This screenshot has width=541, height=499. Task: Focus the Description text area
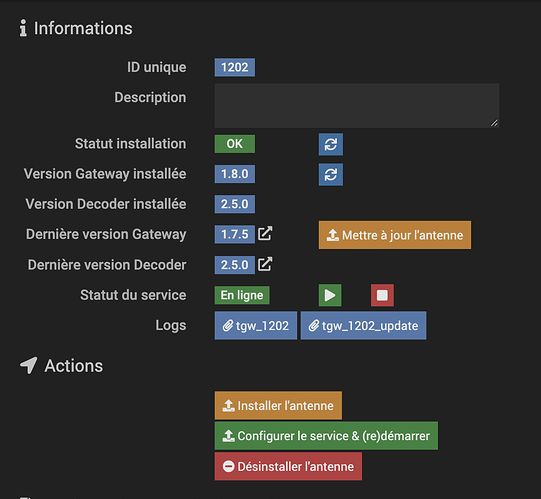pos(357,106)
